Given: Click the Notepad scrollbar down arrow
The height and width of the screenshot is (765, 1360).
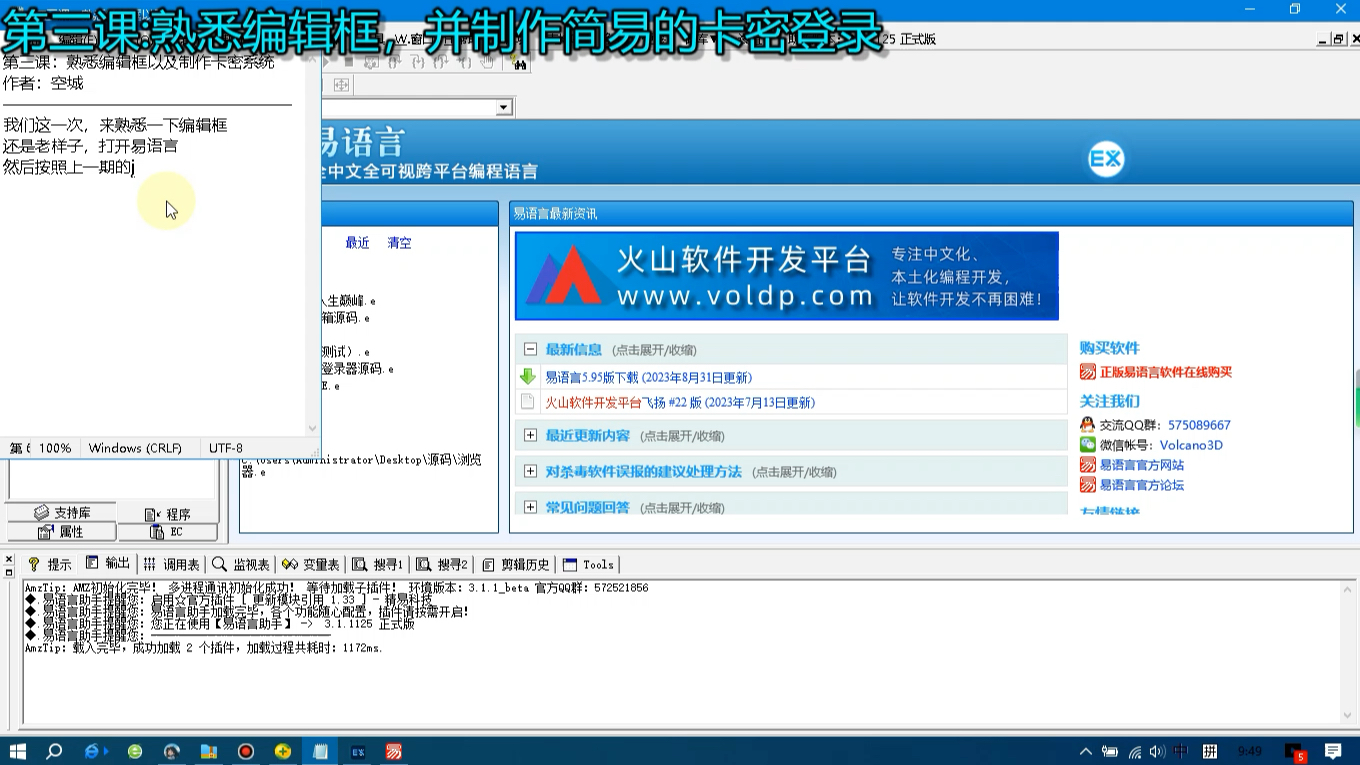Looking at the screenshot, I should (312, 428).
